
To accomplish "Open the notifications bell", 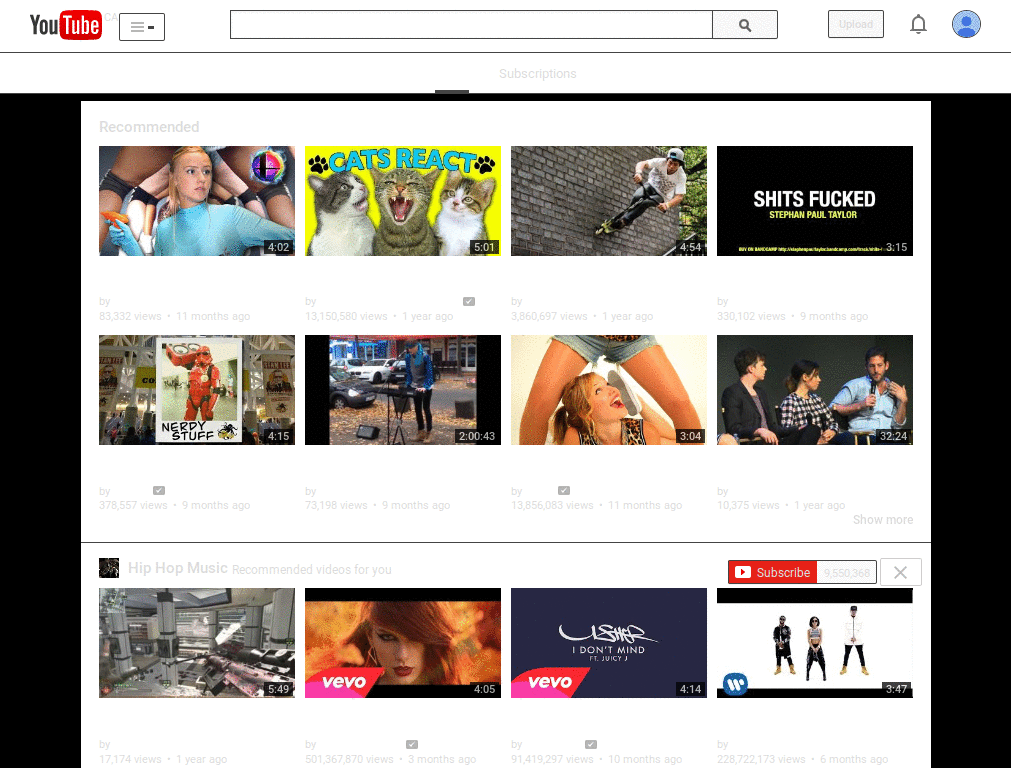I will 918,24.
